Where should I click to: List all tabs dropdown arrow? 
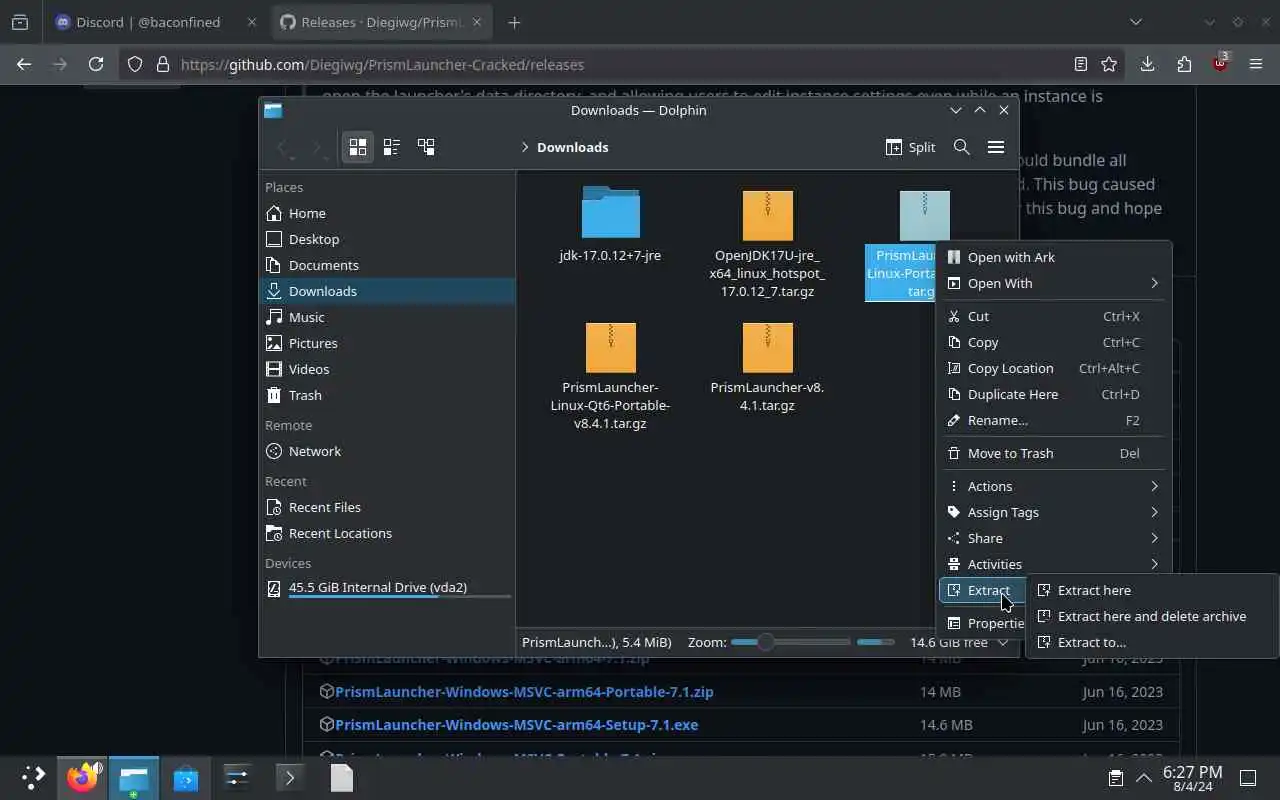(x=1136, y=22)
